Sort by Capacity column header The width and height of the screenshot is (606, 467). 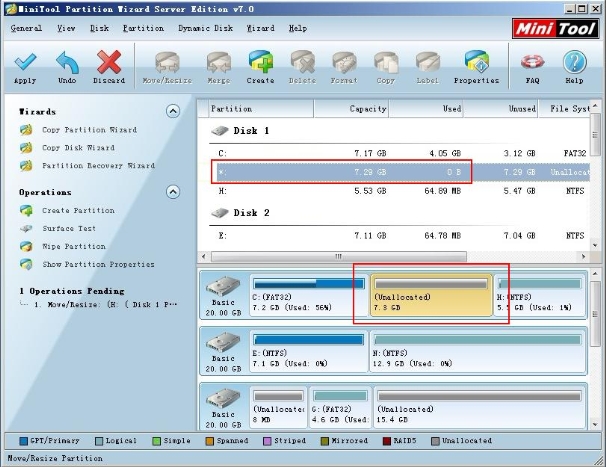click(351, 109)
